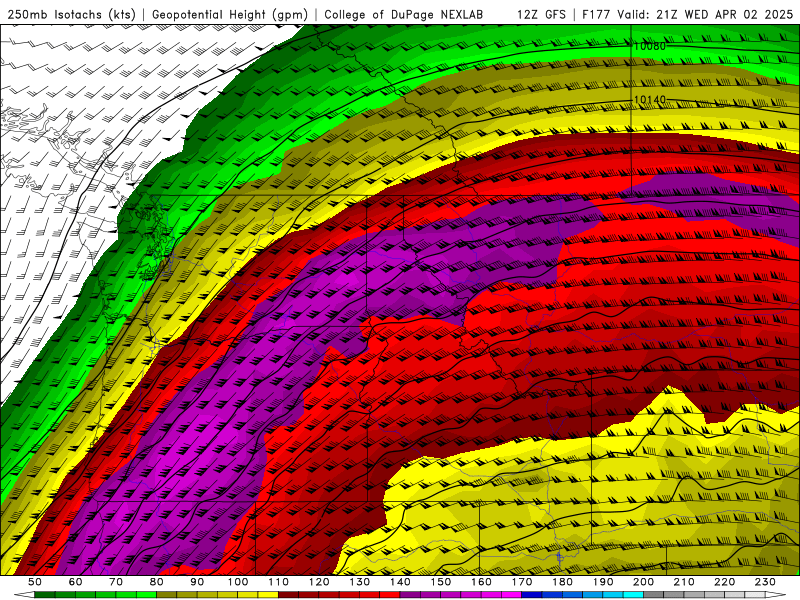Click the left arrow cap of color bar
This screenshot has width=800, height=600.
(24, 594)
